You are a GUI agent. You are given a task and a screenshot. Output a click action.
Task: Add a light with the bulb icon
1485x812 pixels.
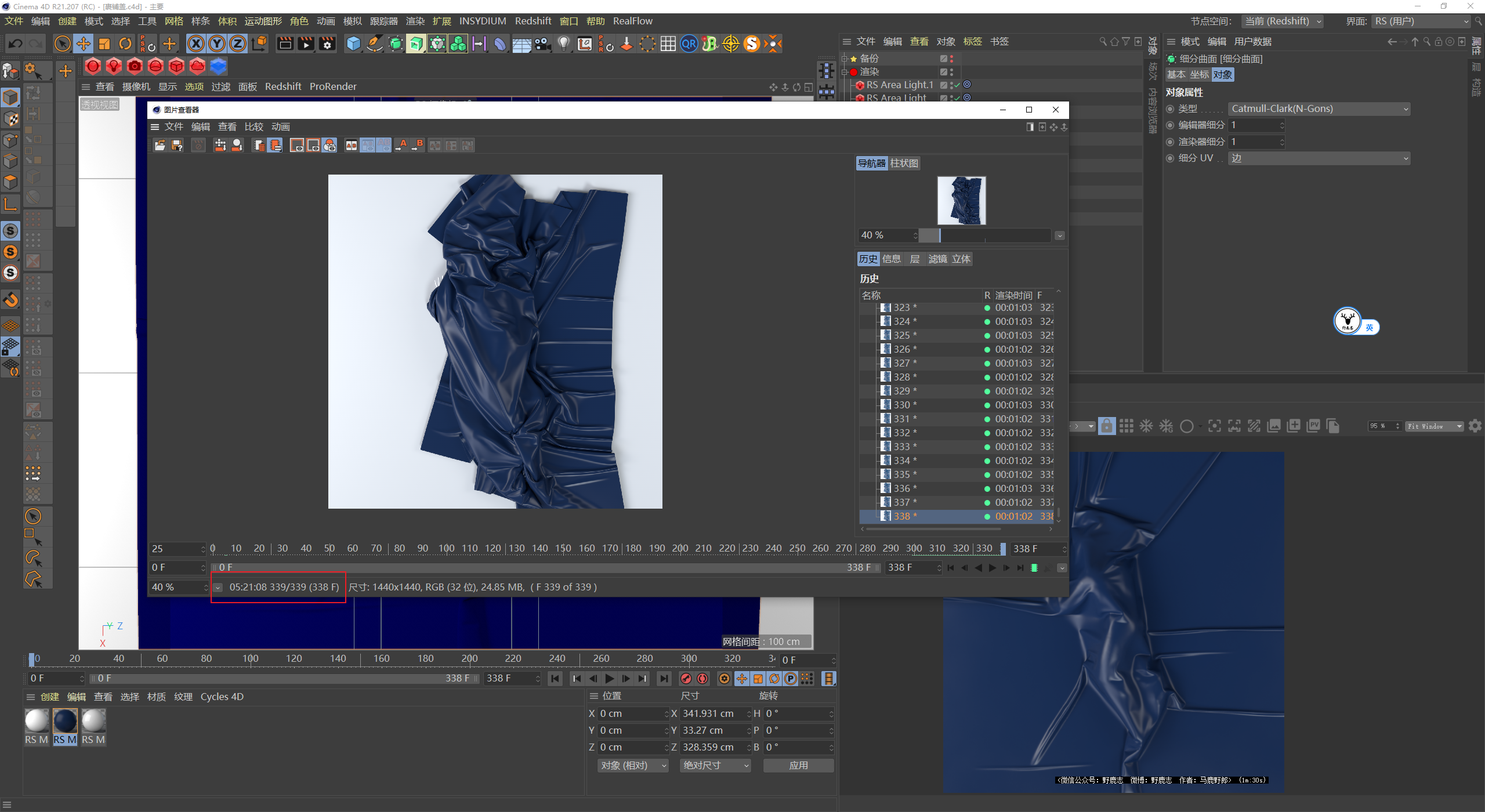pos(563,44)
